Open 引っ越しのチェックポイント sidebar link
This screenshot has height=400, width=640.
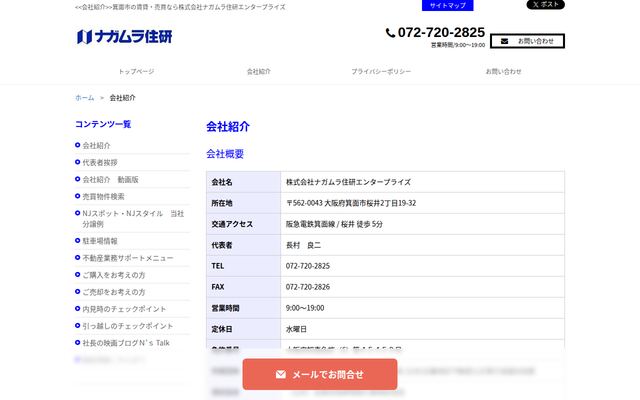pyautogui.click(x=128, y=326)
